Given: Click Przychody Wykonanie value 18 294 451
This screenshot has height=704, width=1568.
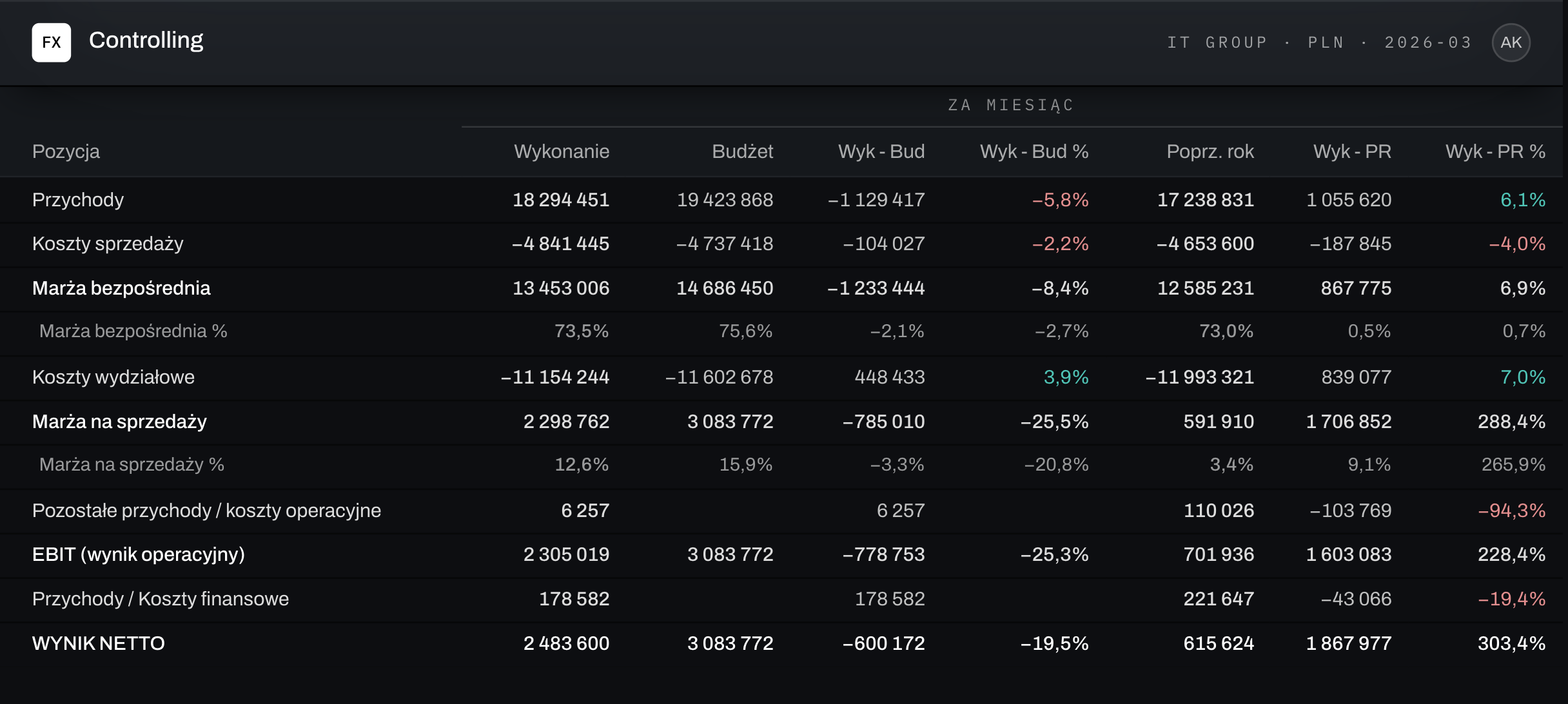Looking at the screenshot, I should (x=561, y=200).
